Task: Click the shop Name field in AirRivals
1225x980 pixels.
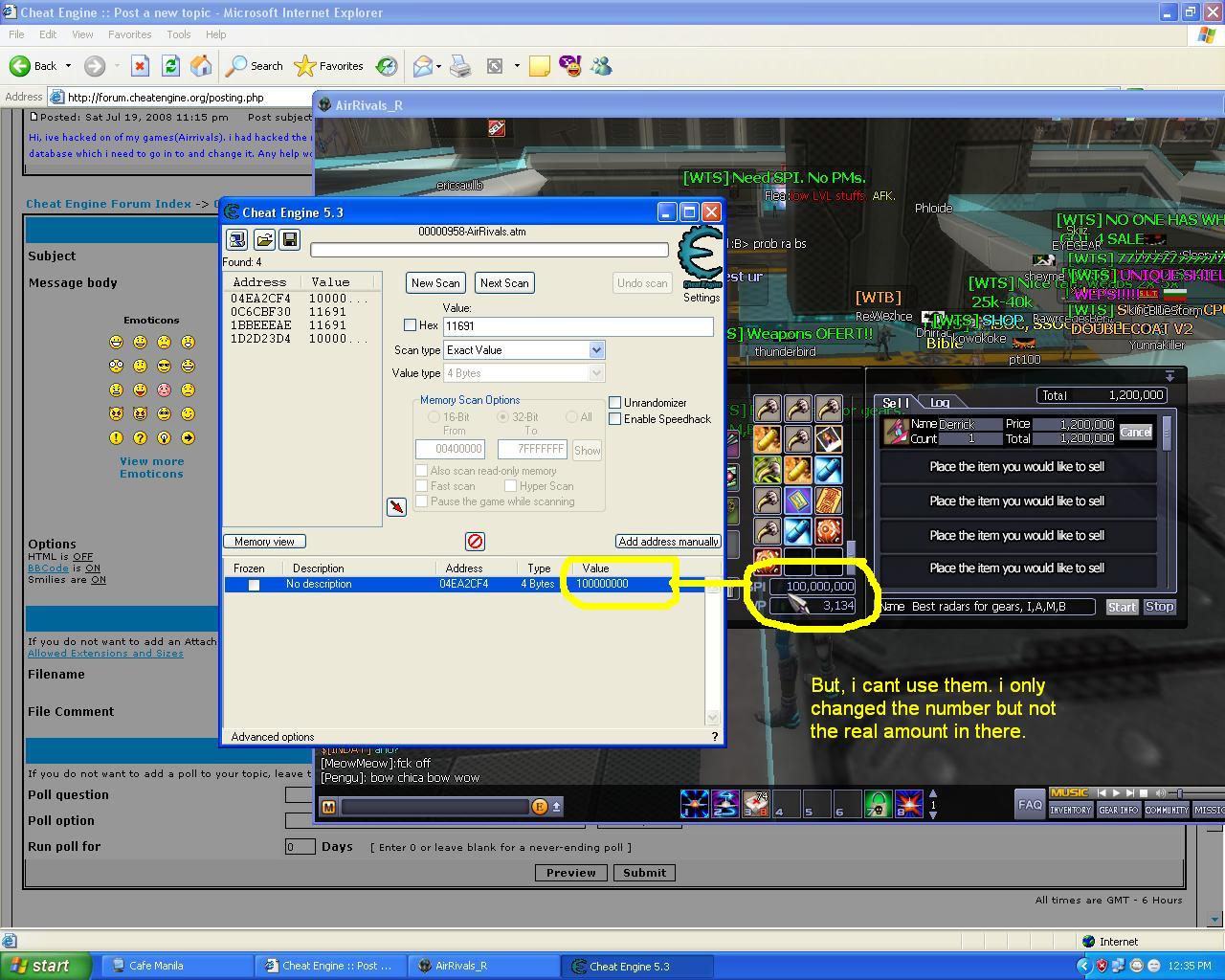Action: click(1002, 607)
